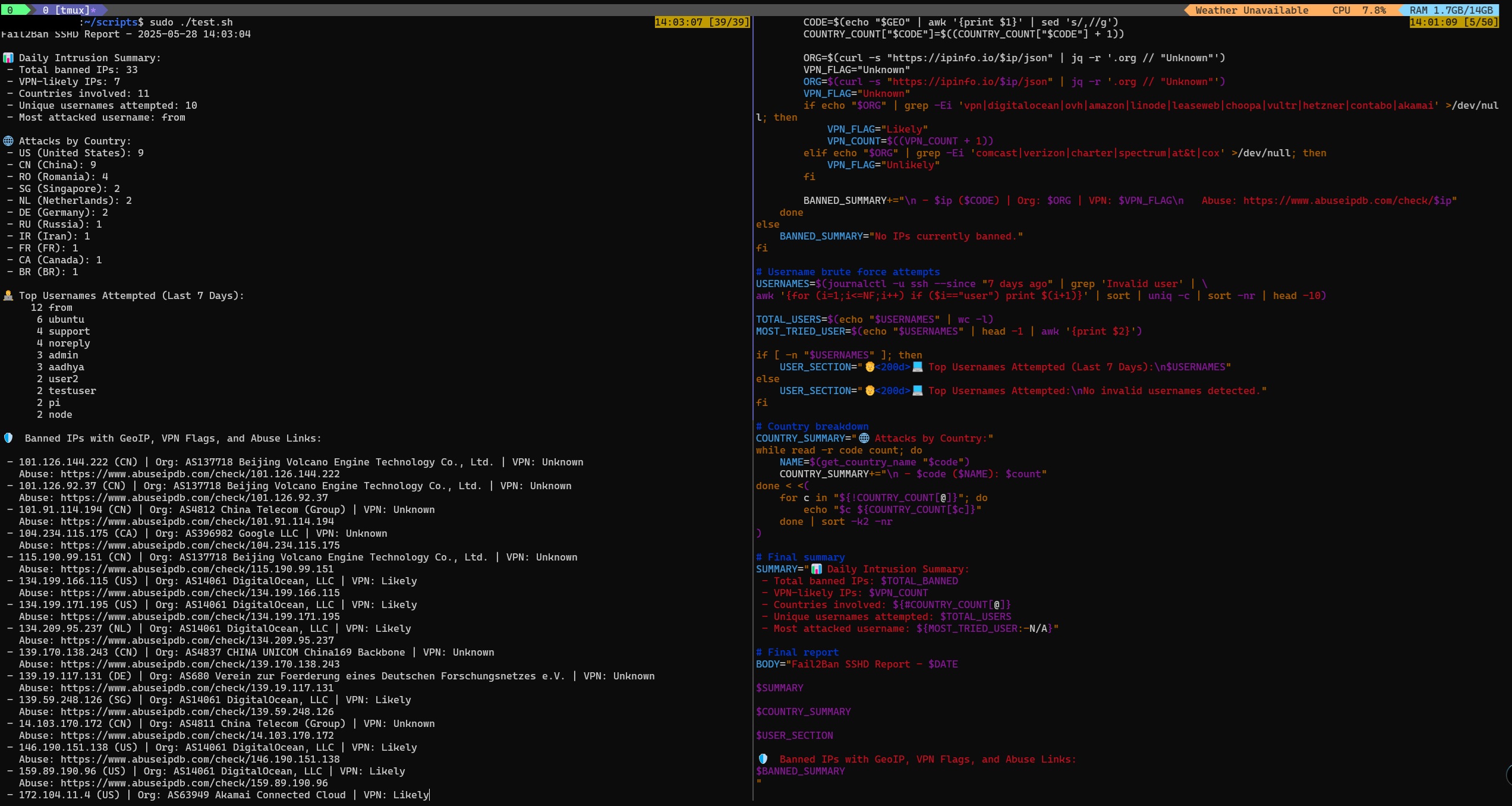Open abuseipdb link for 101.126.144.222

pos(200,474)
